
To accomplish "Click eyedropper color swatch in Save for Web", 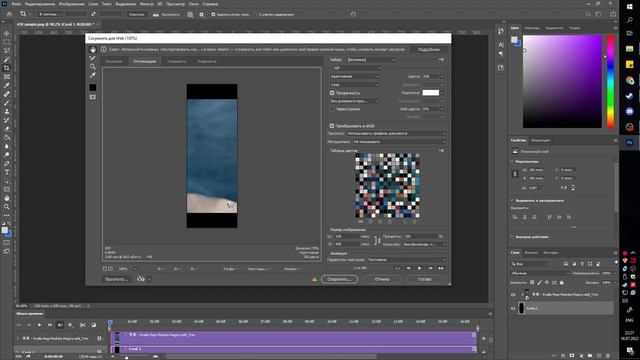I will click(93, 87).
